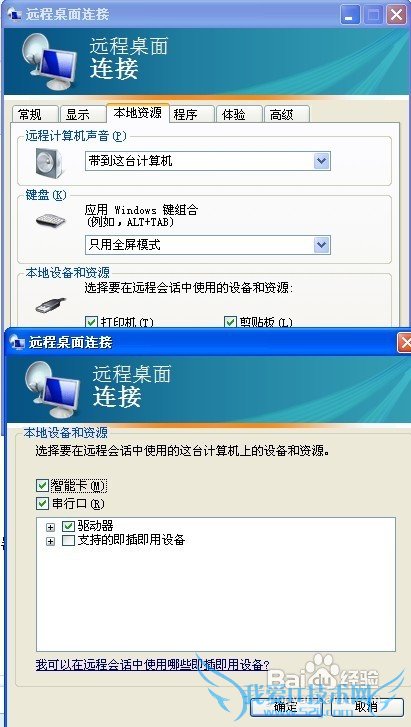Image resolution: width=411 pixels, height=727 pixels.
Task: Click the keyboard icon in 键盘 section
Action: 51,221
